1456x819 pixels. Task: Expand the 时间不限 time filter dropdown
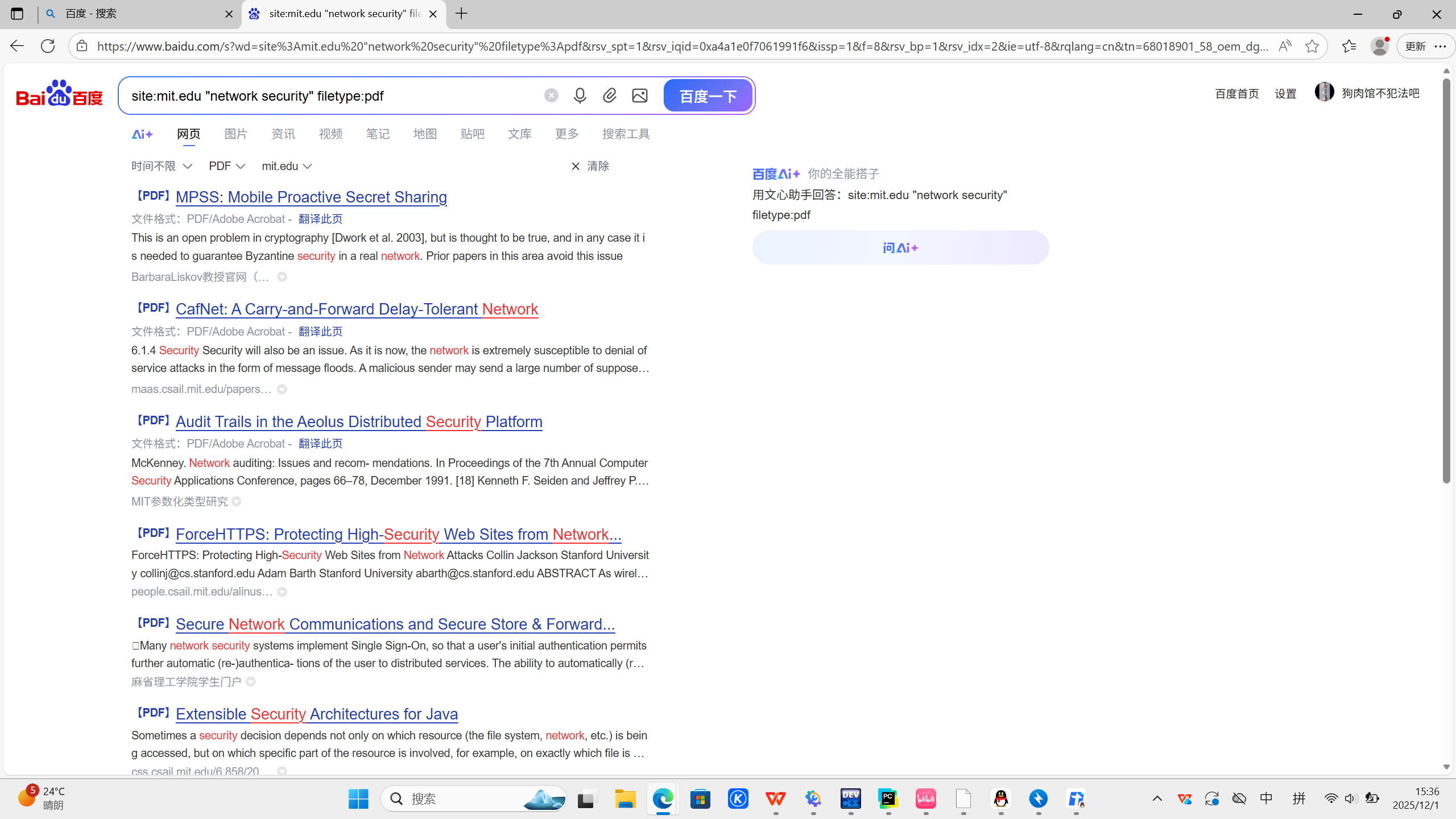point(162,166)
